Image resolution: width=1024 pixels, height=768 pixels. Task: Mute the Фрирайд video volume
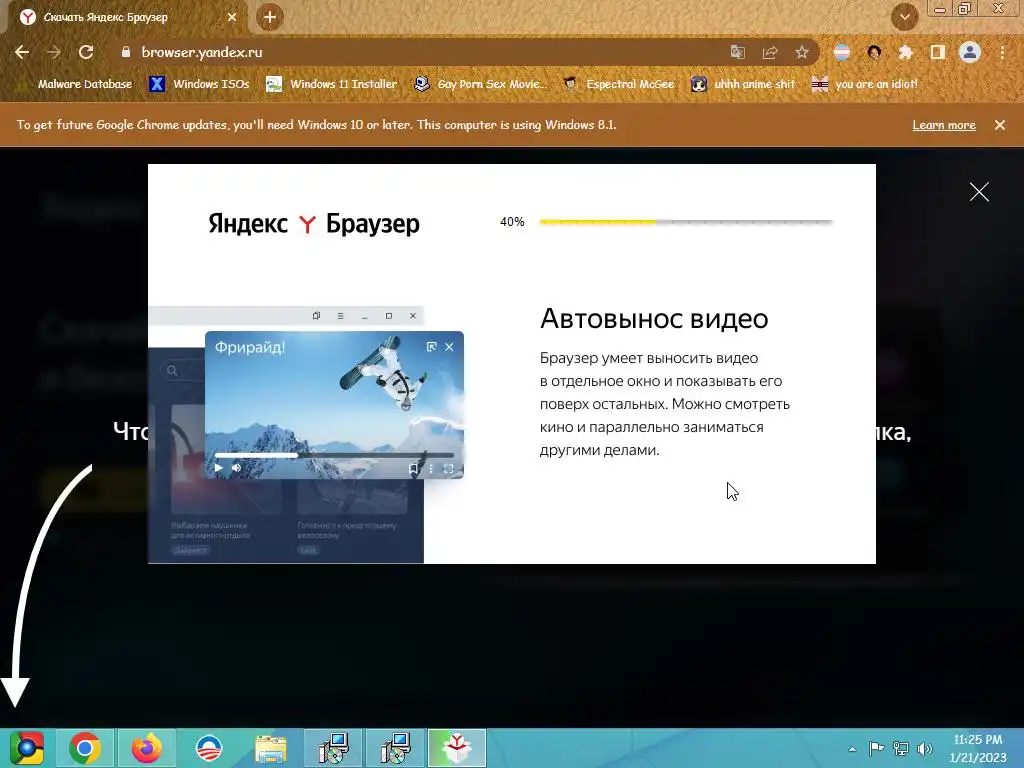(236, 468)
